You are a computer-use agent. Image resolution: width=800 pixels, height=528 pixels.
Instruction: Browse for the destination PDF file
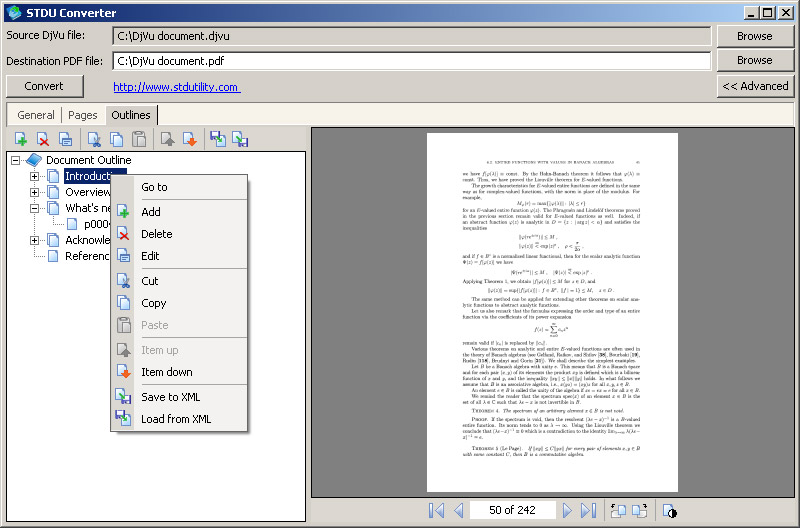(755, 60)
